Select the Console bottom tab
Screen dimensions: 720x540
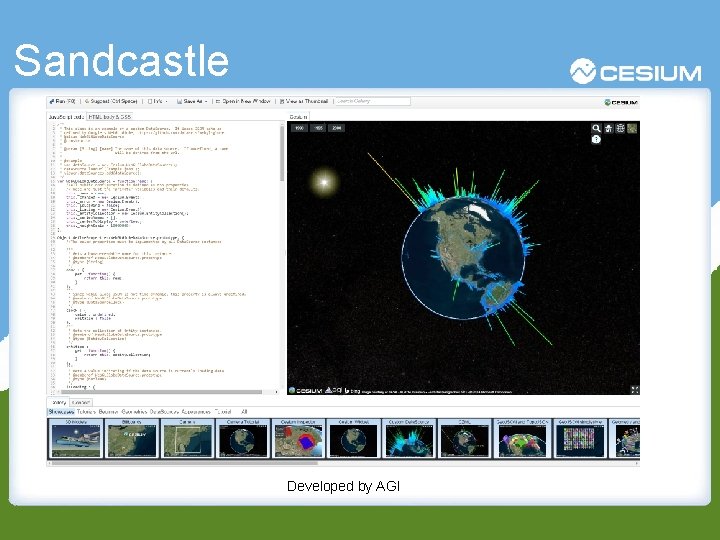click(x=81, y=402)
